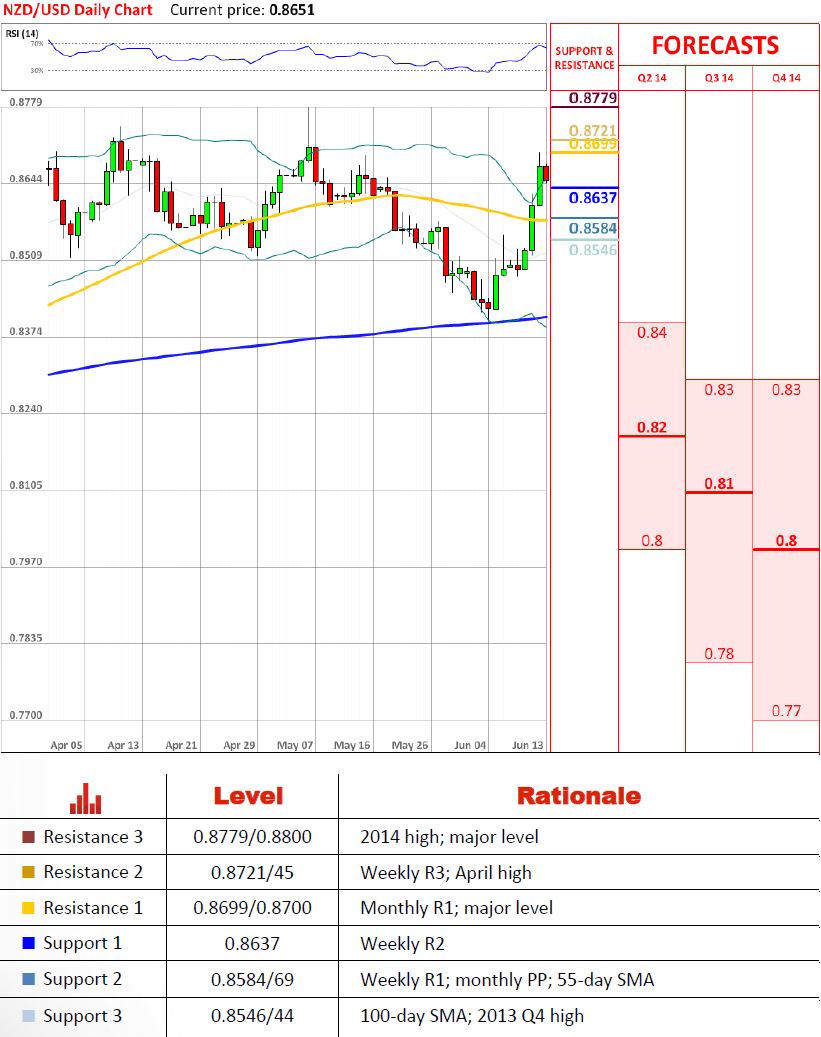Click the SUPPORT & RESISTANCE column header

click(584, 58)
